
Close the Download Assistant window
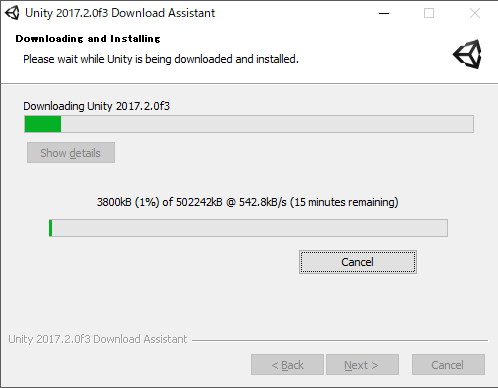(x=475, y=13)
